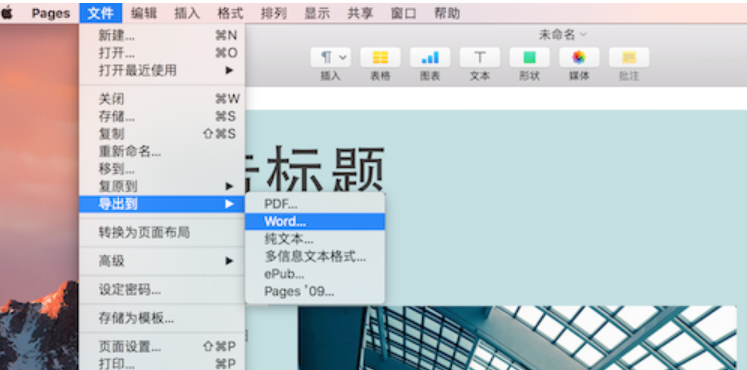The height and width of the screenshot is (370, 747).
Task: Open the 帮助 menu
Action: (447, 13)
